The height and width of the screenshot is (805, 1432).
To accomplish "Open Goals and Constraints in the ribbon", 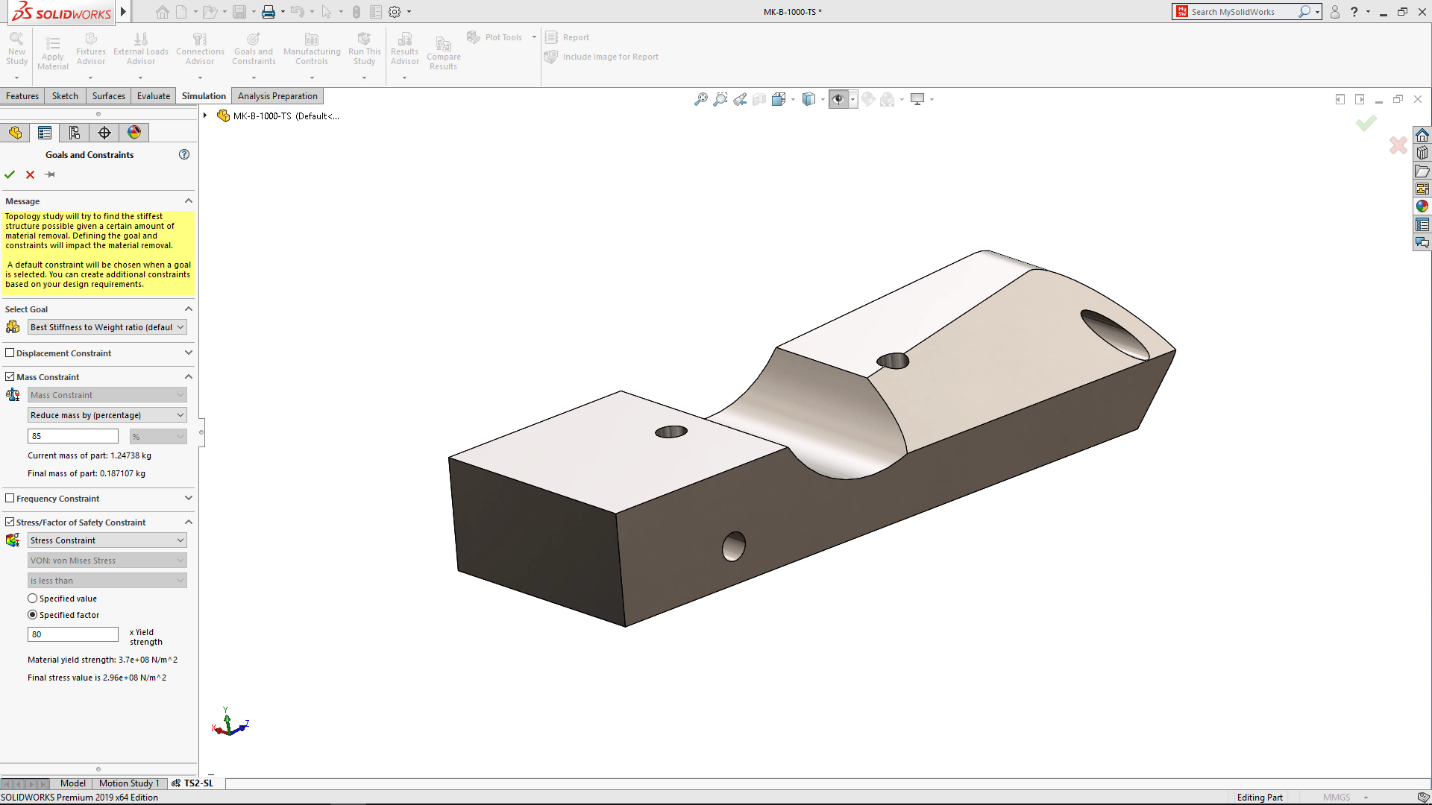I will click(253, 52).
